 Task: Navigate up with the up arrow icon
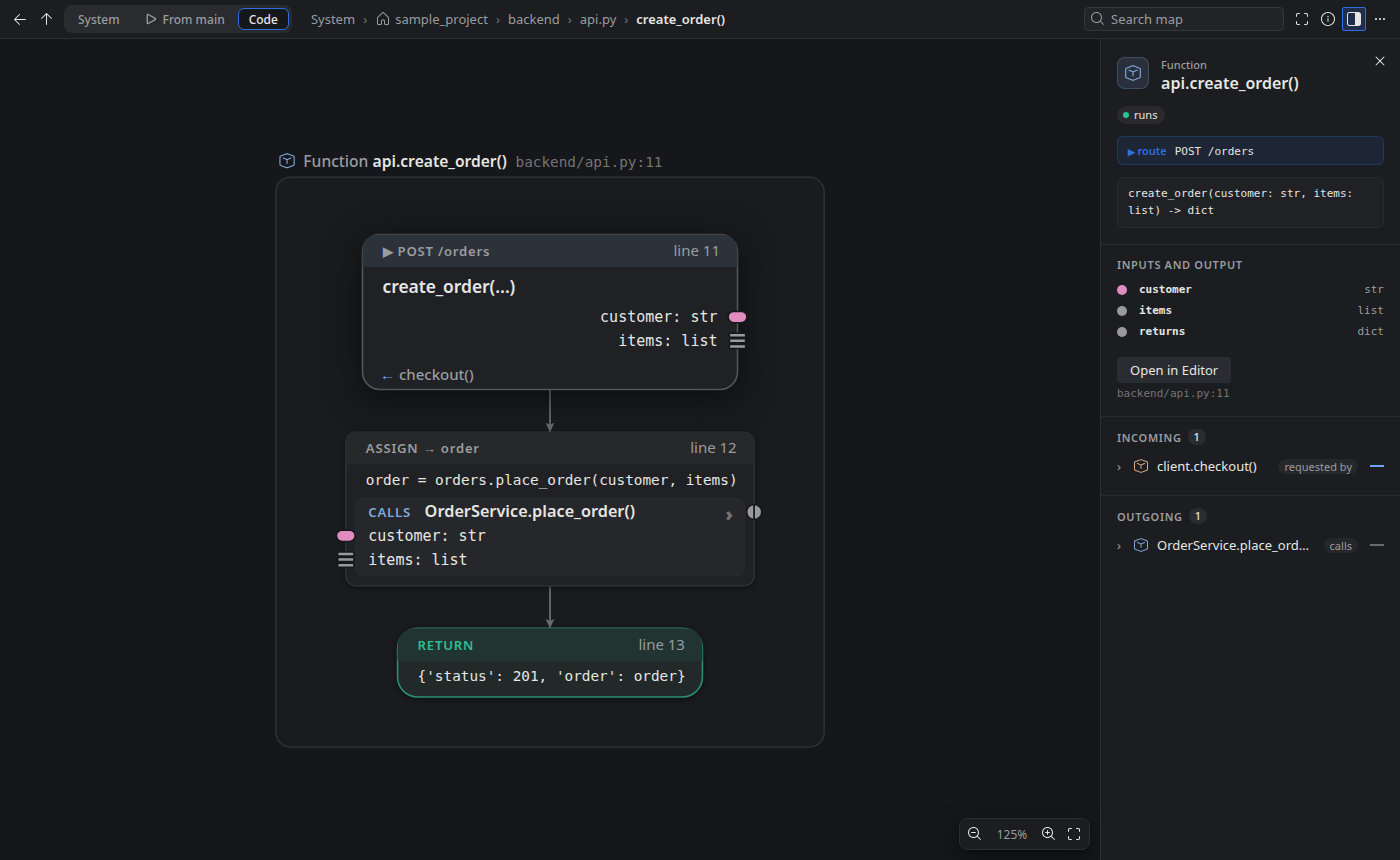click(x=46, y=19)
